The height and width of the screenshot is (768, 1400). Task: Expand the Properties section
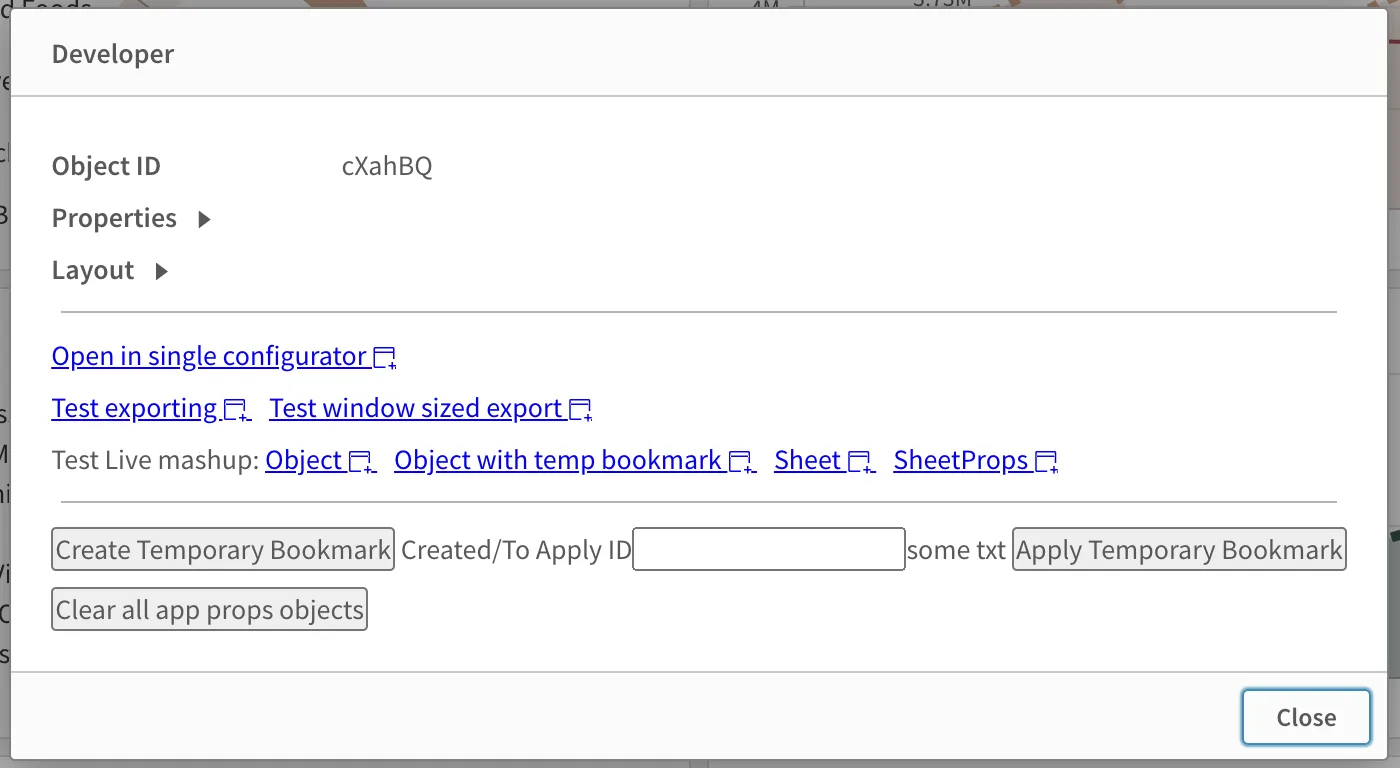pyautogui.click(x=204, y=219)
